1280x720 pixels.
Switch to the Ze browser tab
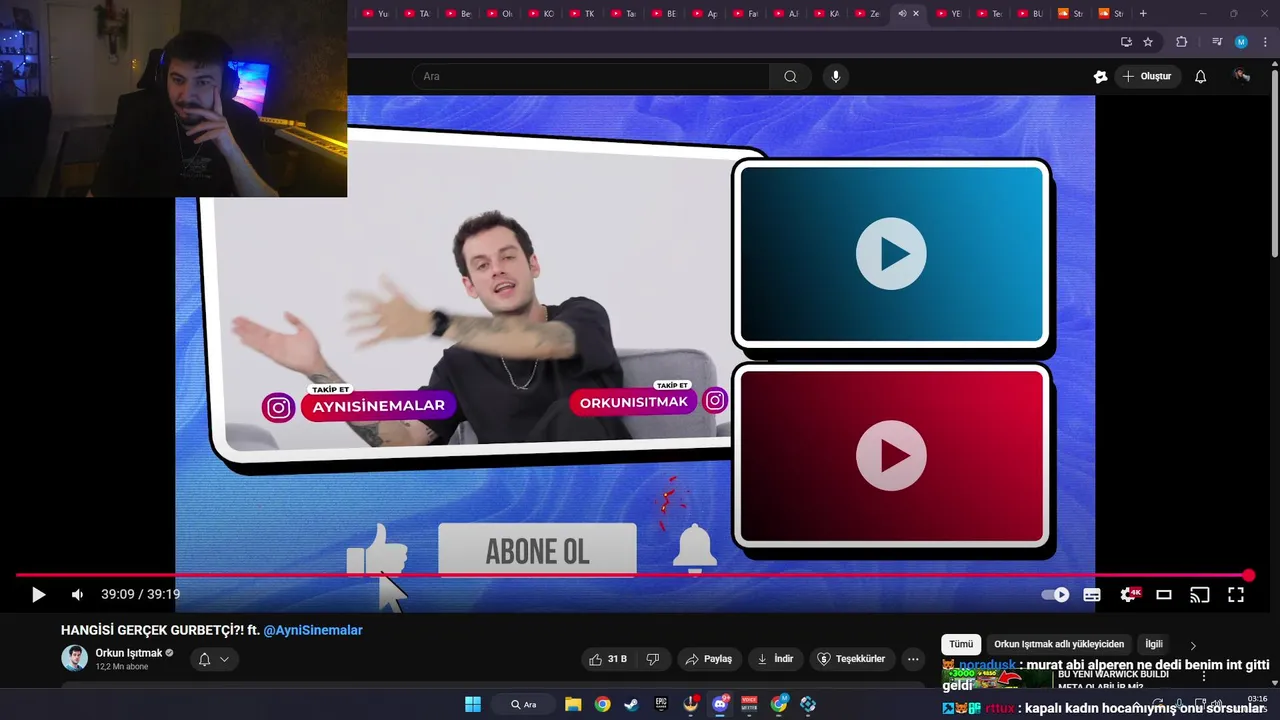coord(867,14)
